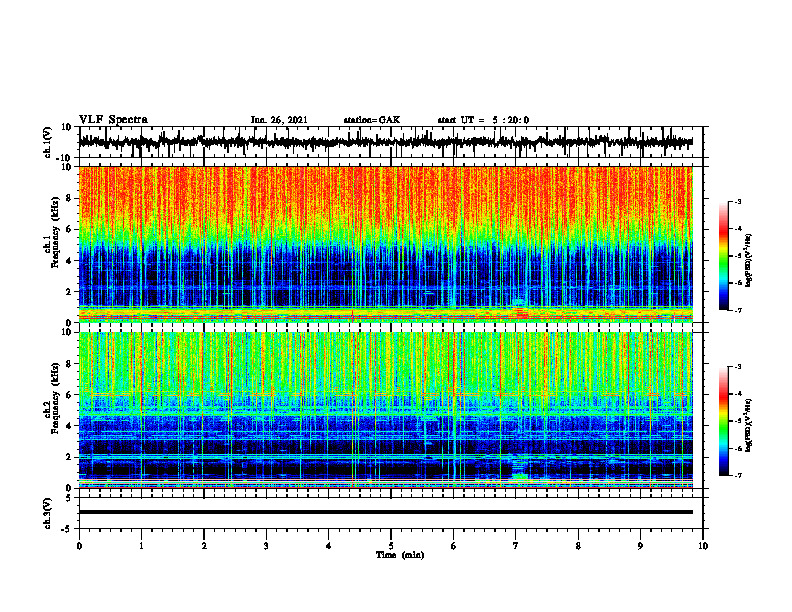Click the "-3" tick on the ch.2 colorbar

click(738, 367)
